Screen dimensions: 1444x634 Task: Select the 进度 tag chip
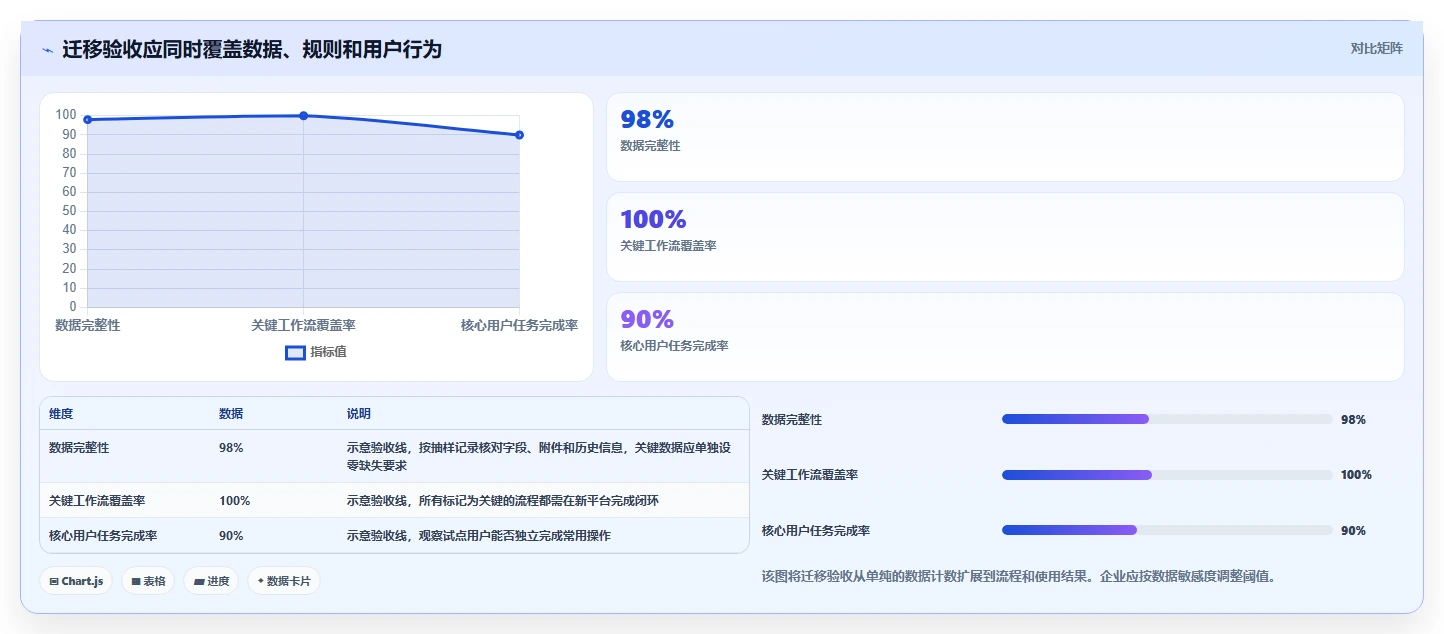pyautogui.click(x=211, y=581)
